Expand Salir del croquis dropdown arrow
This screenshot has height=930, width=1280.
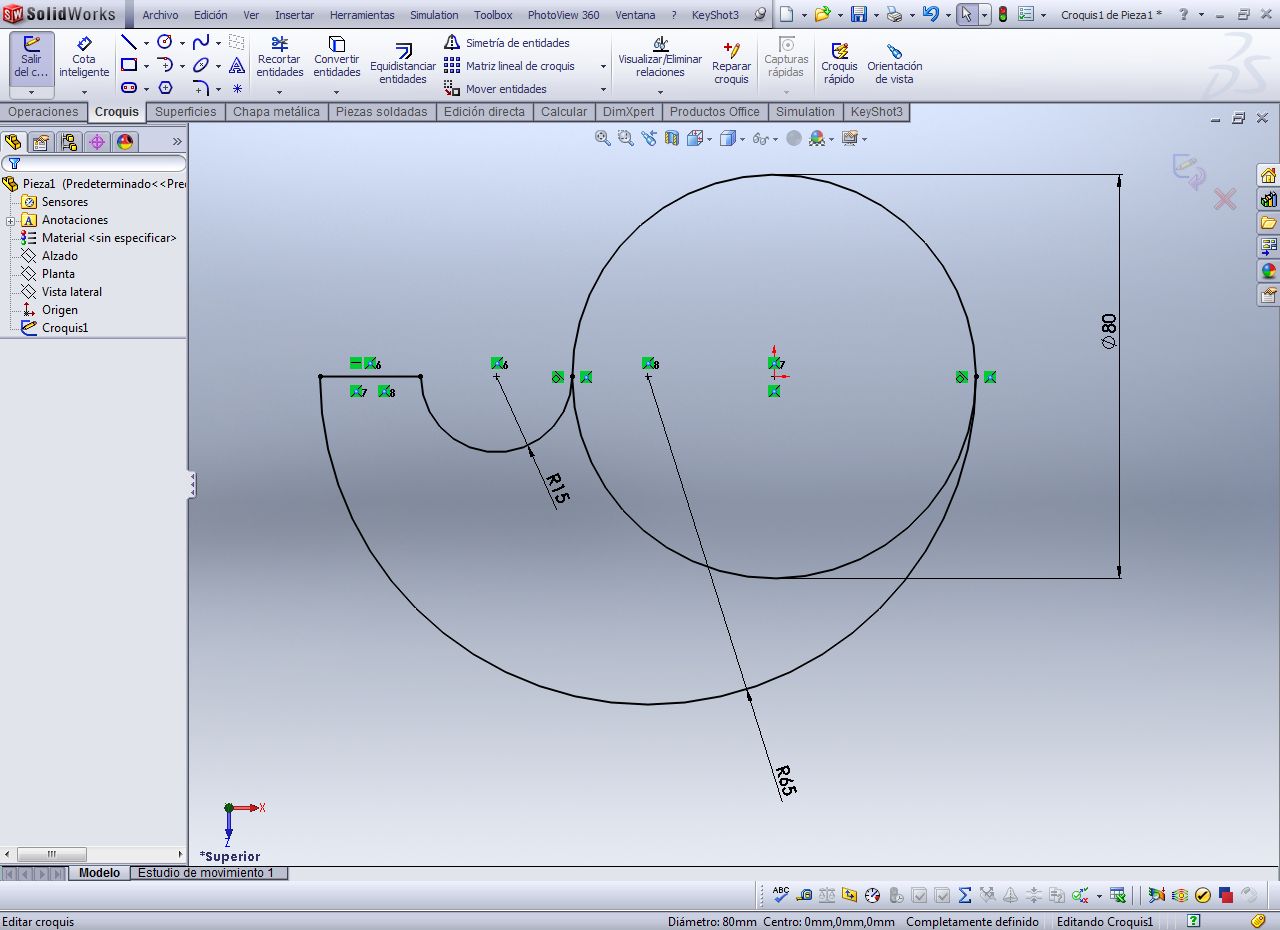coord(31,92)
